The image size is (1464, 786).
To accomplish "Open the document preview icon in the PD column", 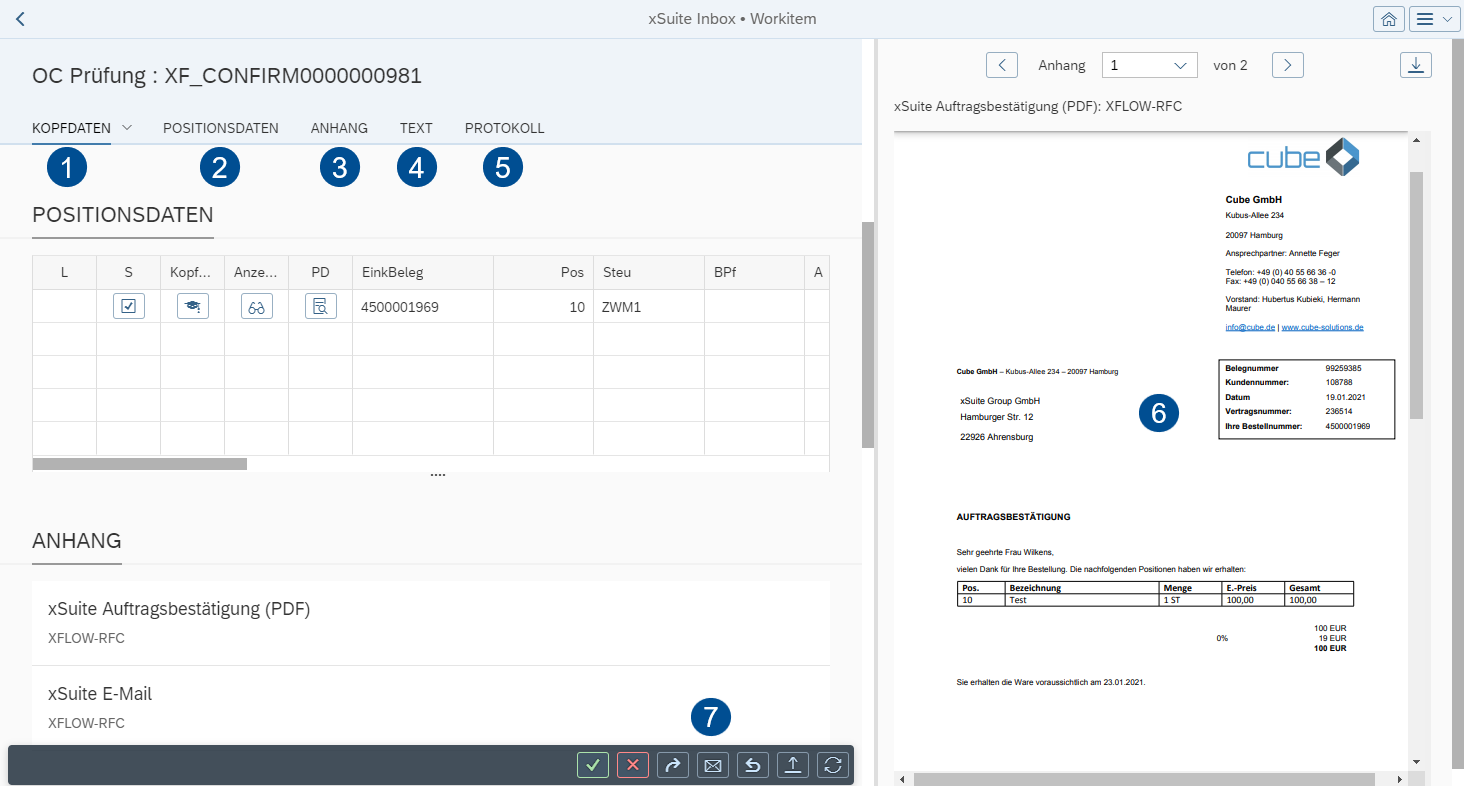I will point(320,306).
